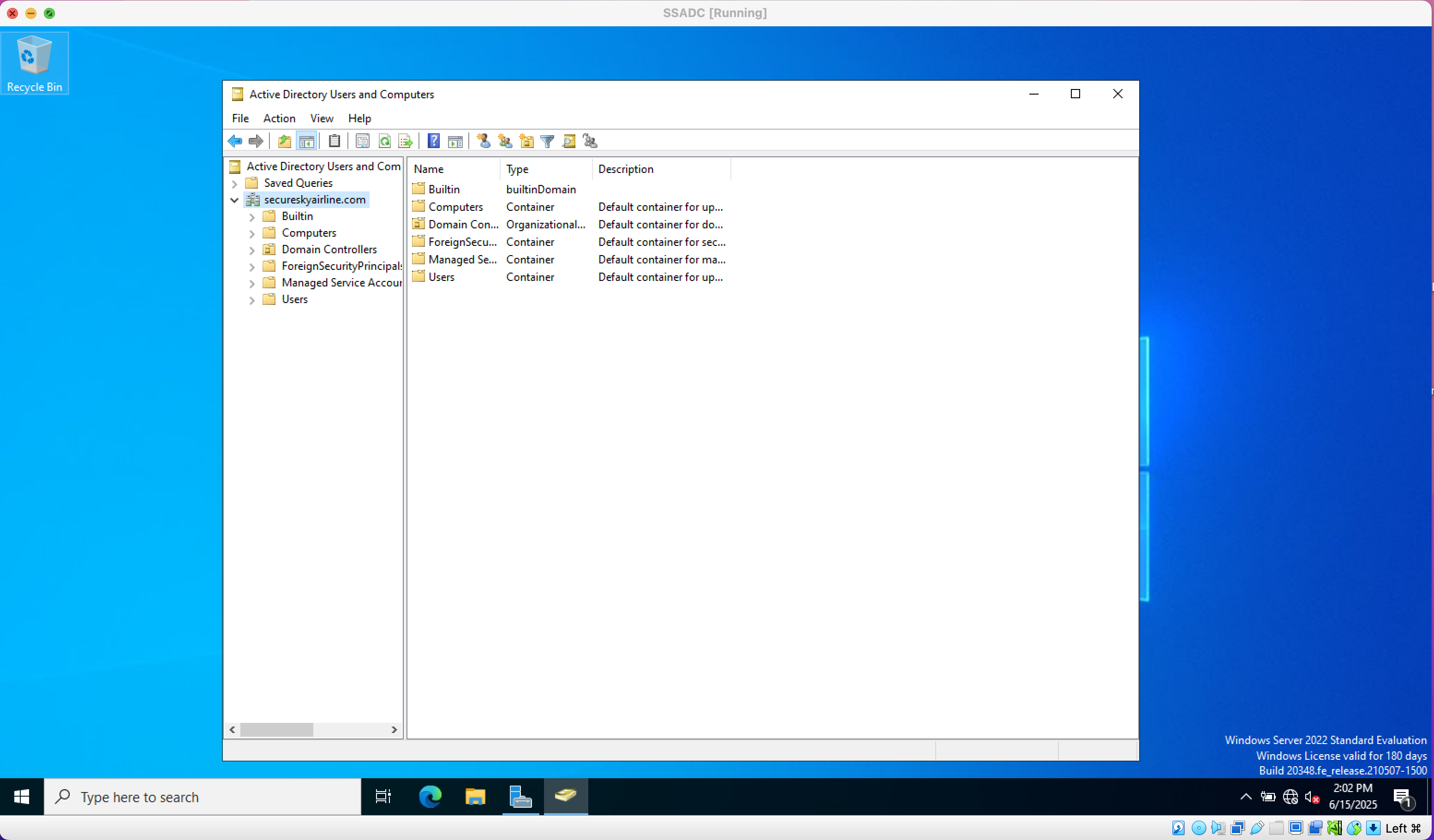Select Active Directory Users and Computers root node
The width and height of the screenshot is (1434, 840).
323,166
